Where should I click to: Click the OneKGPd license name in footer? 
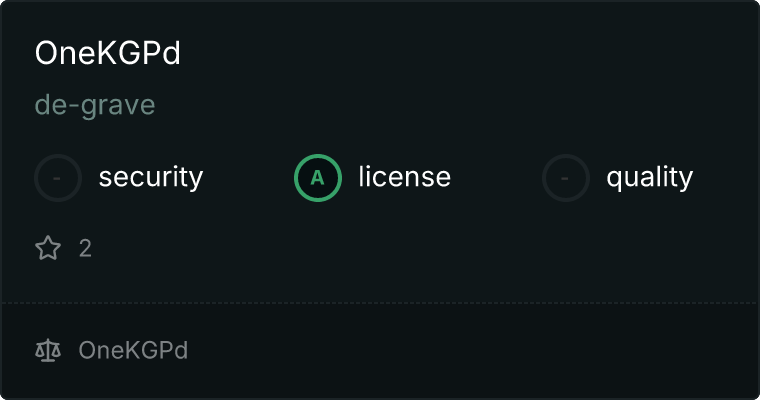click(133, 350)
